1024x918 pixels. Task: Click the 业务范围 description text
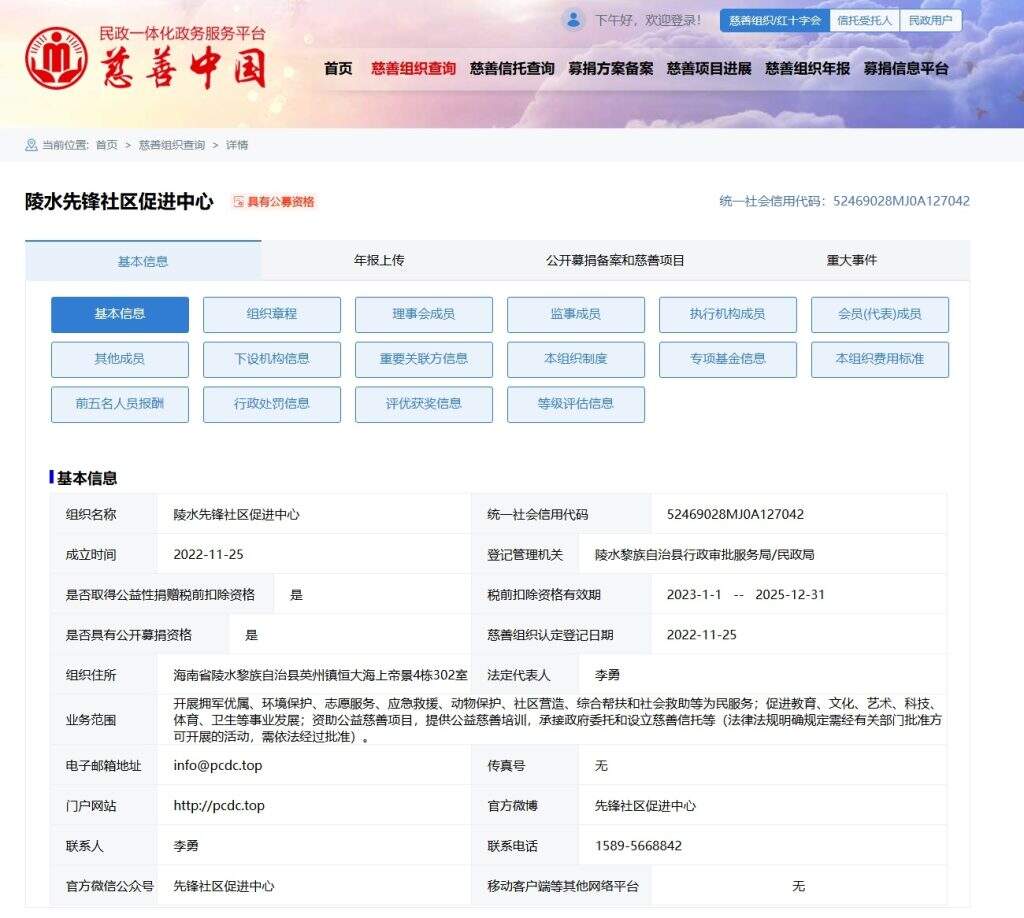tap(558, 720)
